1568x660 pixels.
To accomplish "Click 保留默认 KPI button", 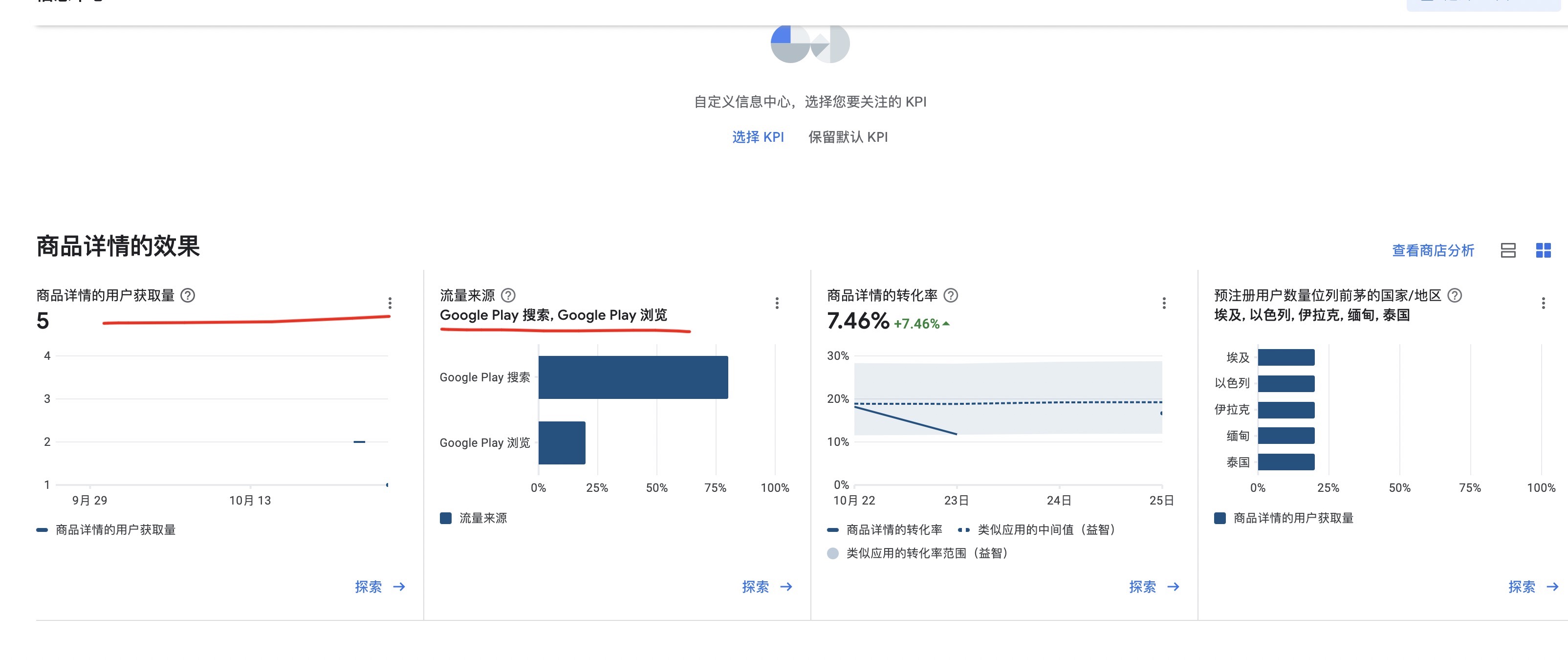I will 848,137.
